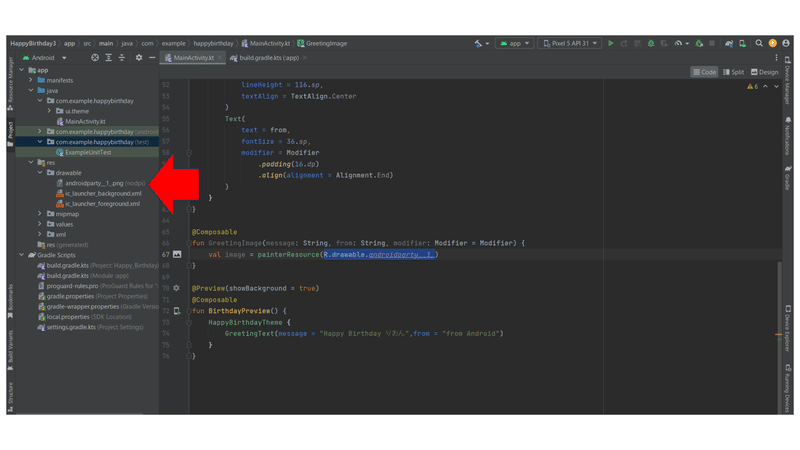Image resolution: width=800 pixels, height=450 pixels.
Task: Expand the manifests folder
Action: 31,80
